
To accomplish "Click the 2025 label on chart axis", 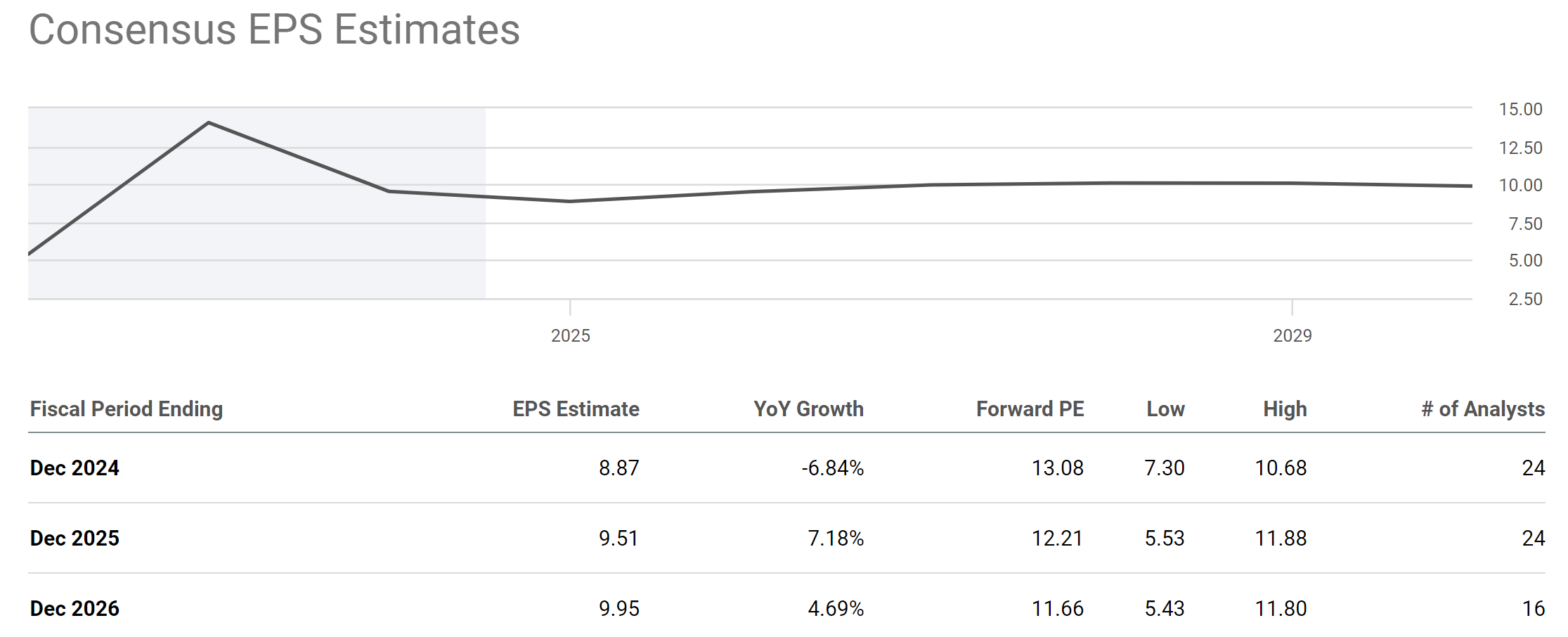I will pyautogui.click(x=570, y=336).
